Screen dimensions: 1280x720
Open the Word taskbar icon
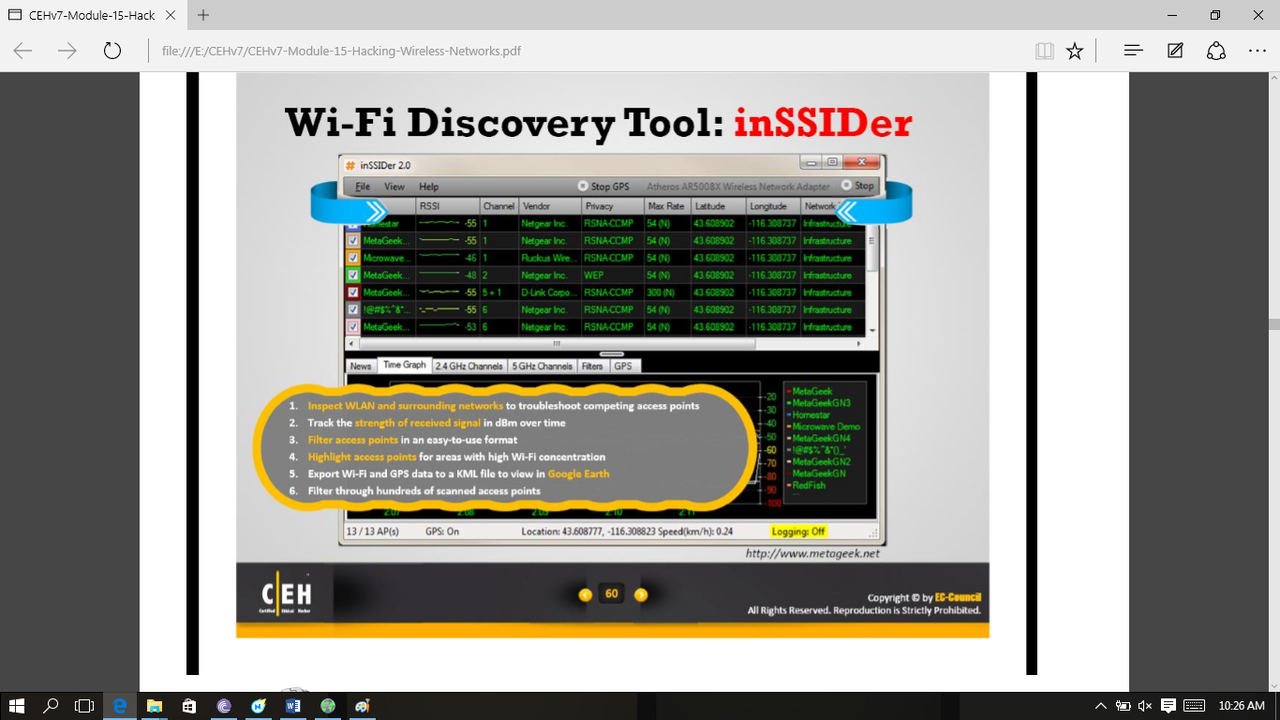pos(292,706)
